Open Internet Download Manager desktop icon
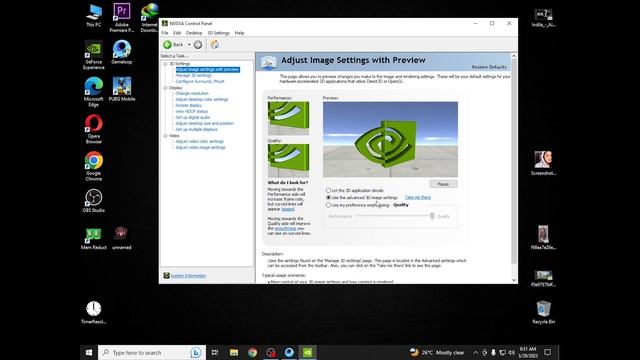The width and height of the screenshot is (640, 360). click(x=149, y=18)
